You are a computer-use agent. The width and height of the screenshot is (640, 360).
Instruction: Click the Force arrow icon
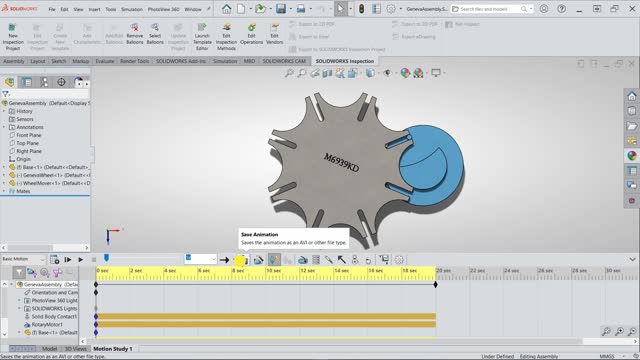342,260
